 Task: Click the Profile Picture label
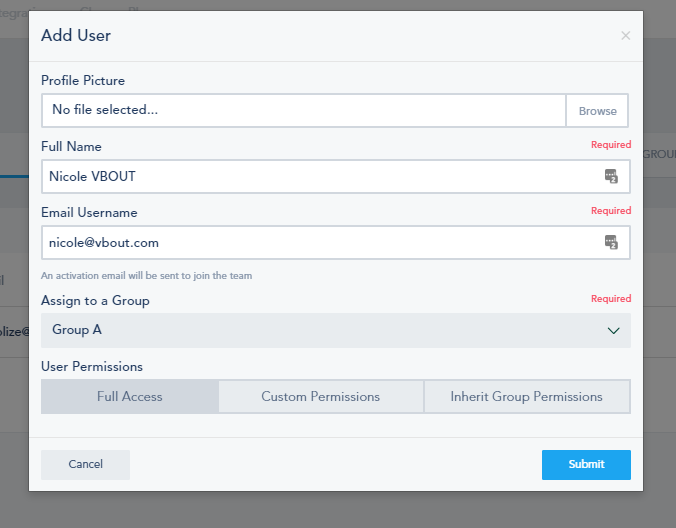point(83,81)
